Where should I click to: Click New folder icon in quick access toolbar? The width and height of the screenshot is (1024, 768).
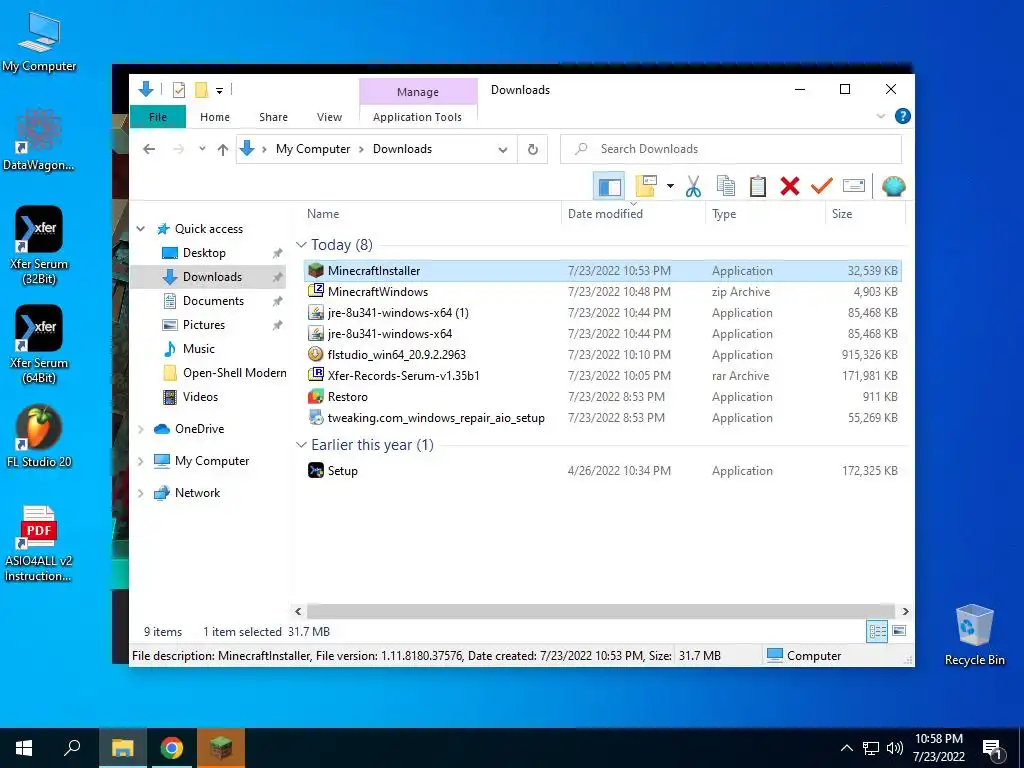[201, 90]
